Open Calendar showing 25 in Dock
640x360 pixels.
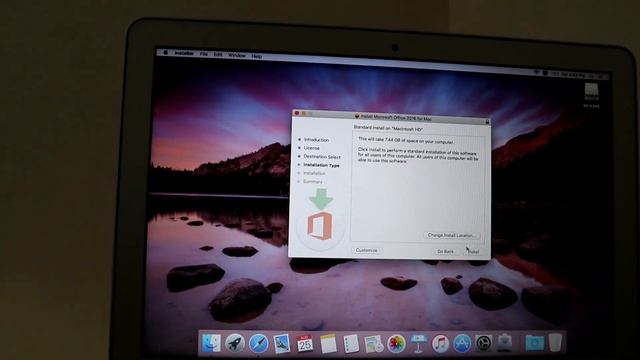click(304, 344)
